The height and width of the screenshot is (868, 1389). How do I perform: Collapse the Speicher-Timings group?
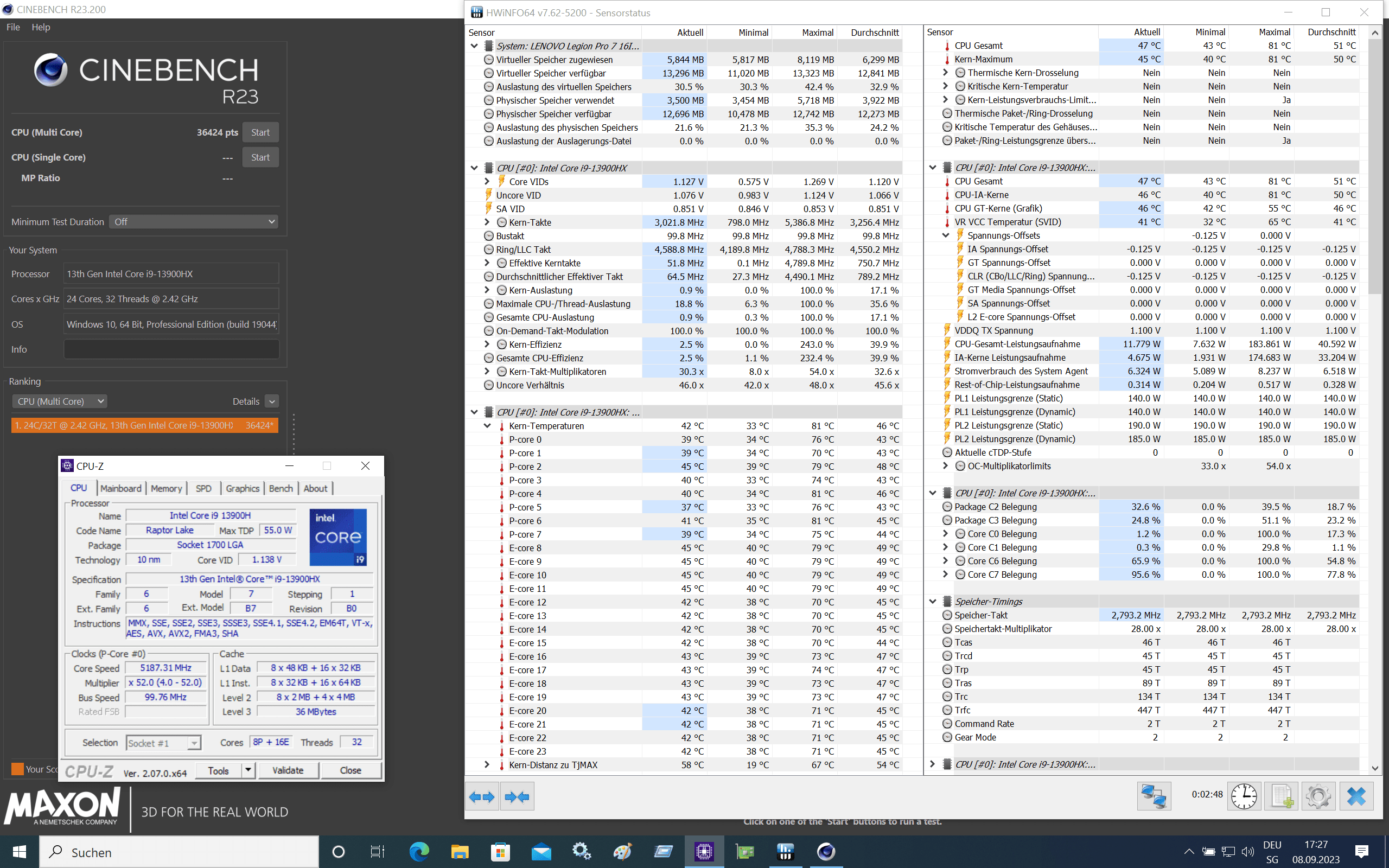(933, 602)
